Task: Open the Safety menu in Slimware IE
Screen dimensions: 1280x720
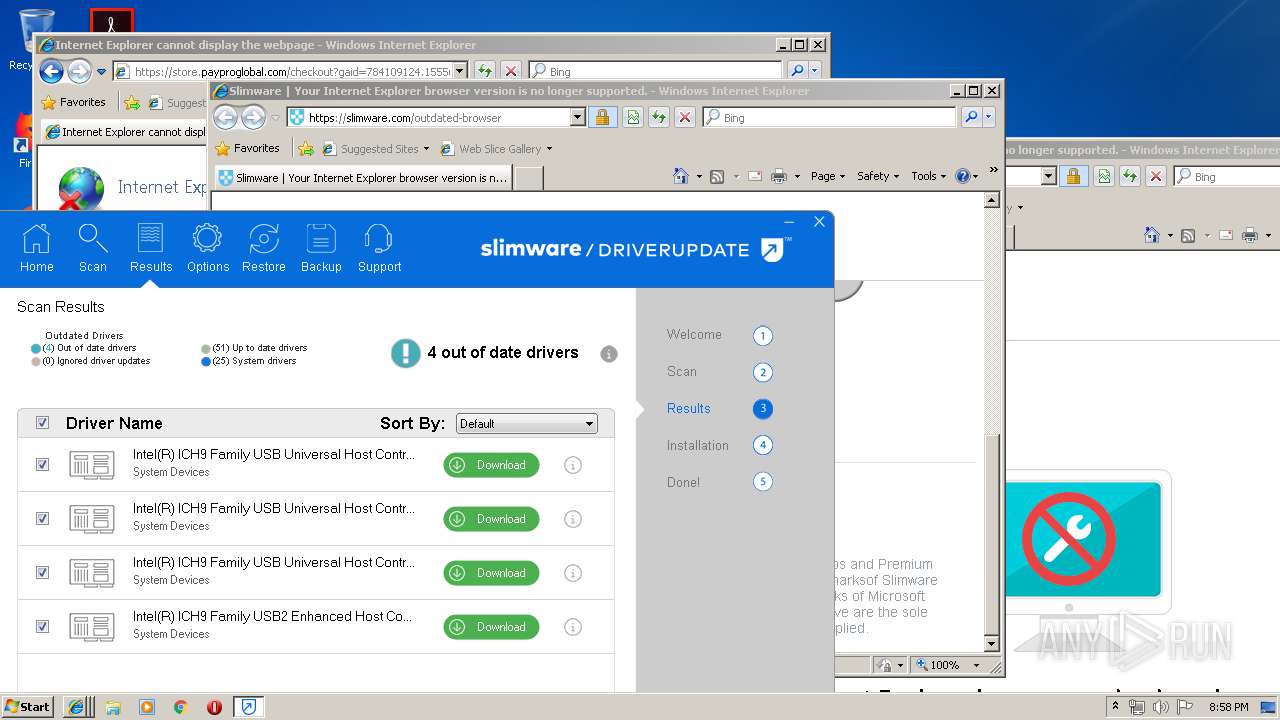Action: tap(878, 176)
